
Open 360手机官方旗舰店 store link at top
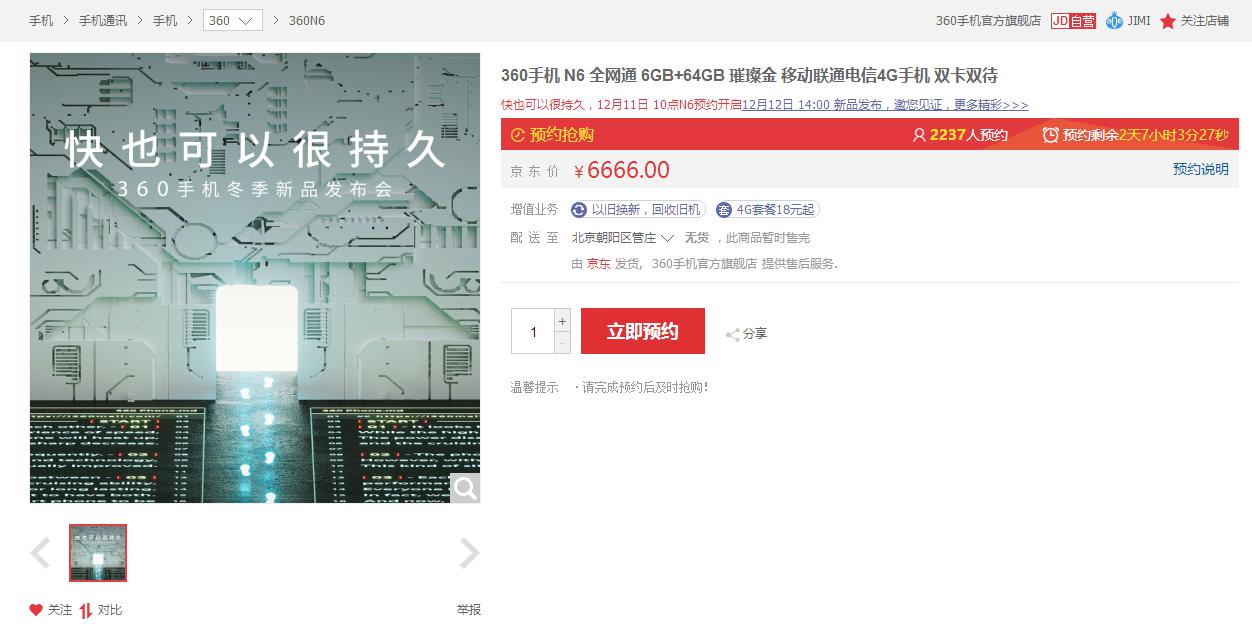[988, 21]
